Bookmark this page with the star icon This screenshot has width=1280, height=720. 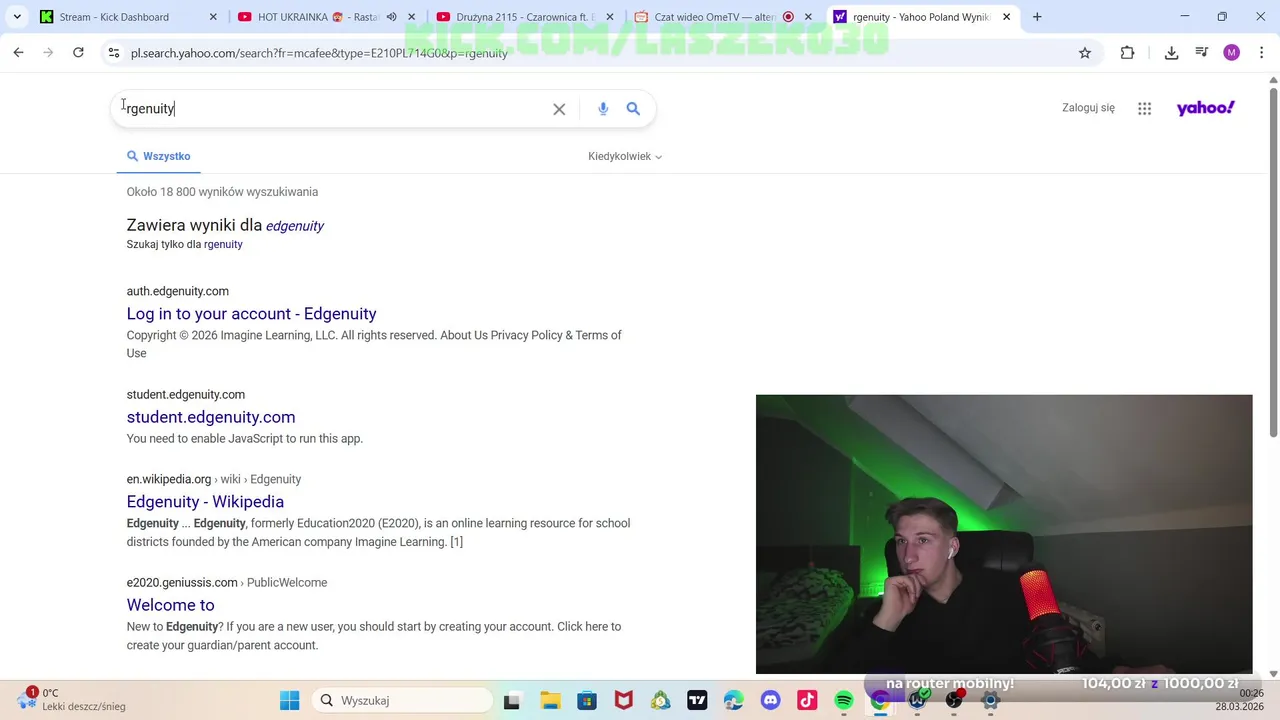[x=1085, y=53]
